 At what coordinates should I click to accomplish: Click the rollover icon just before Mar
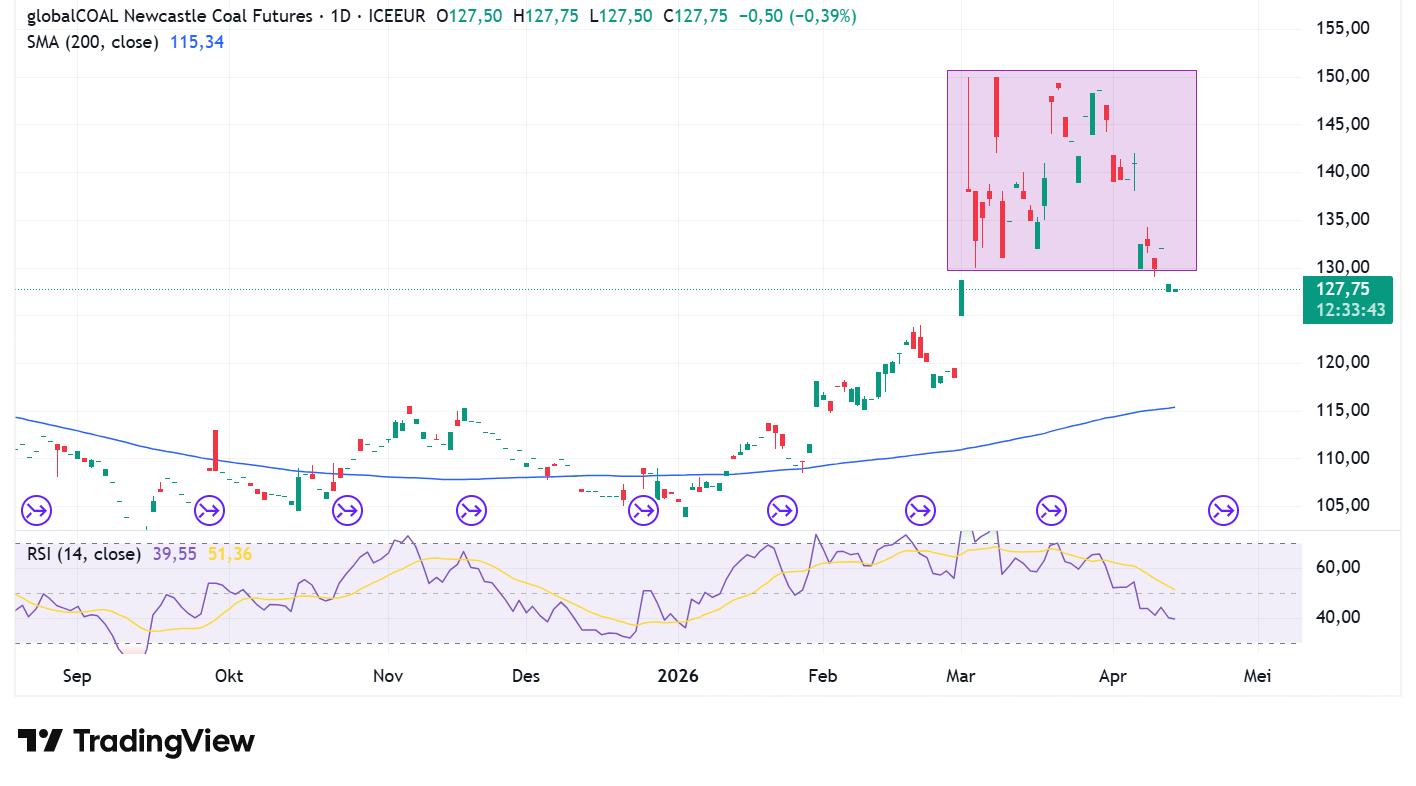coord(920,512)
